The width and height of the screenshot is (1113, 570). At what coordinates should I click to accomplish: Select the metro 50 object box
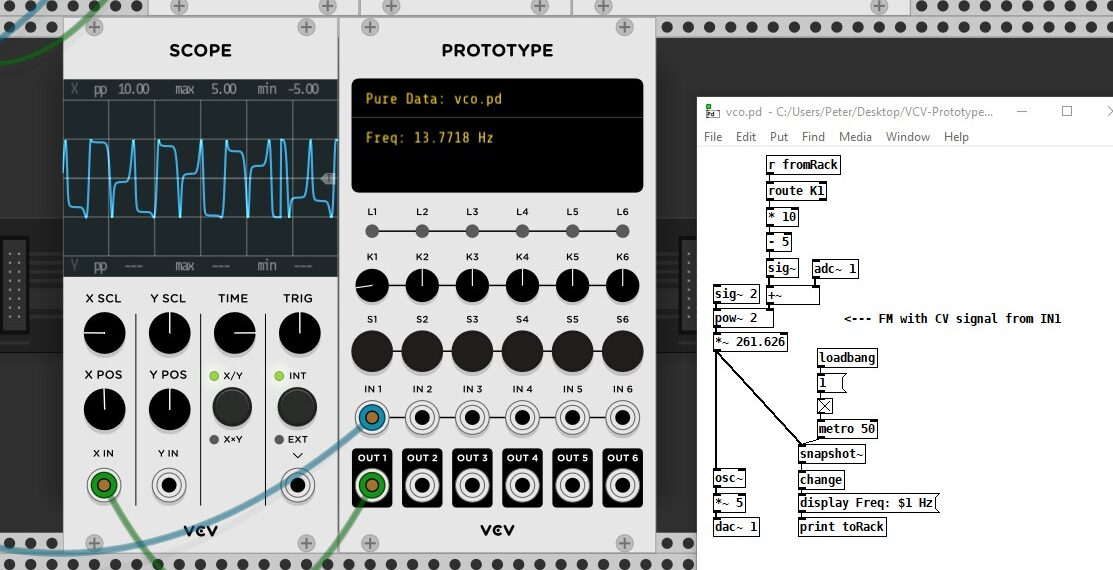(x=847, y=429)
